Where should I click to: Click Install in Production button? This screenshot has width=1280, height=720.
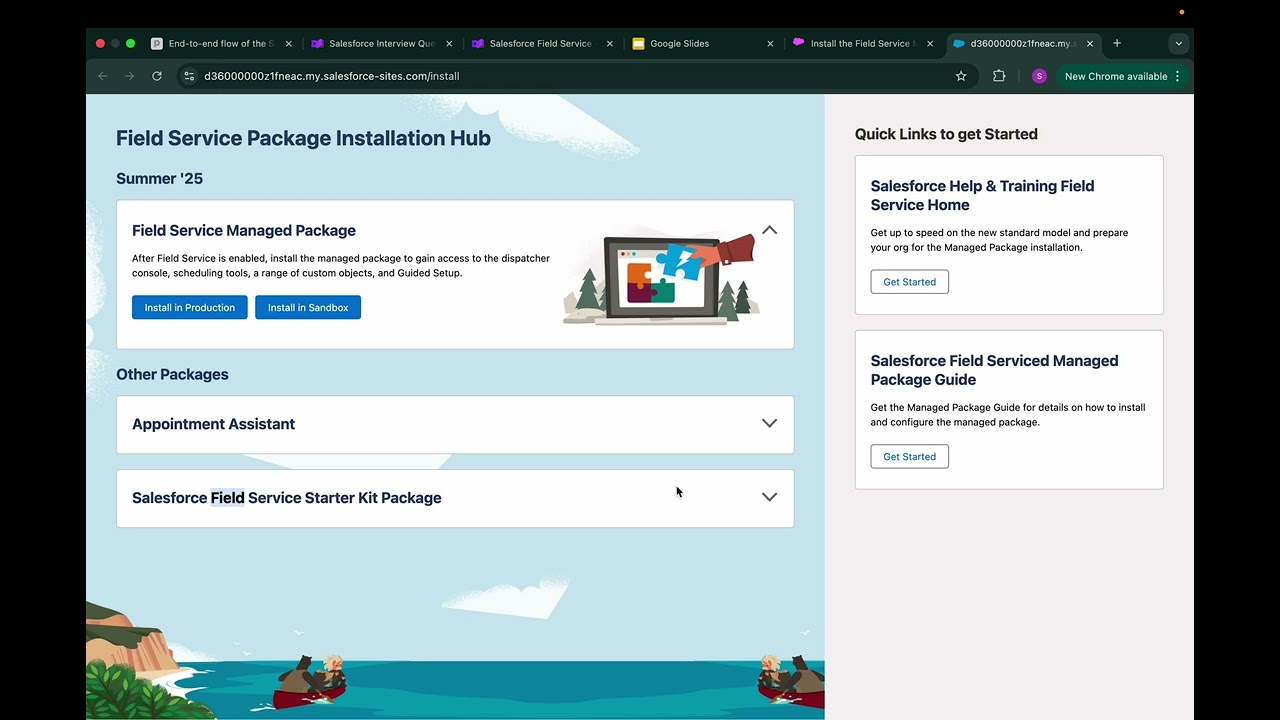(x=189, y=307)
